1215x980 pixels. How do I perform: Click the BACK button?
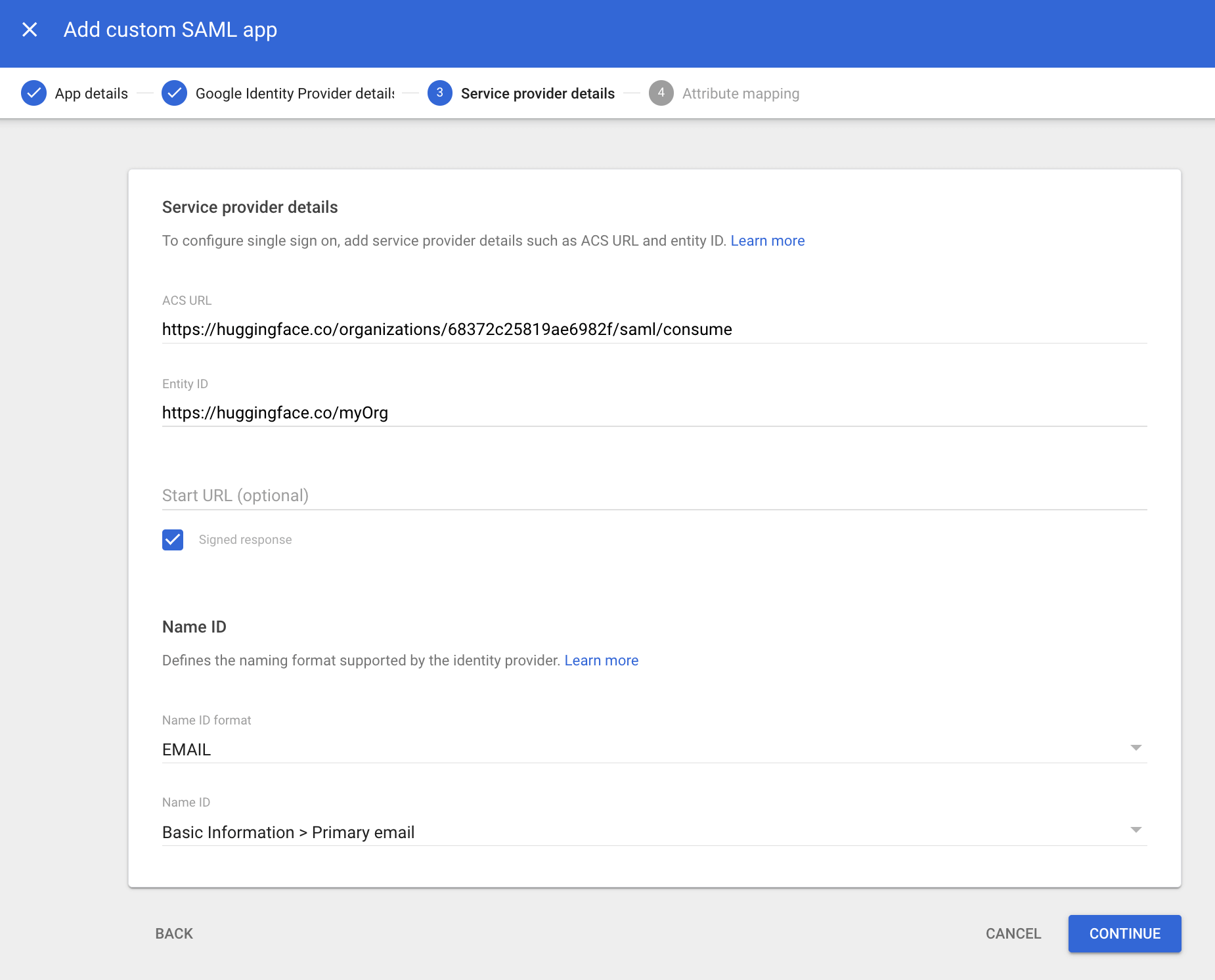[x=174, y=933]
